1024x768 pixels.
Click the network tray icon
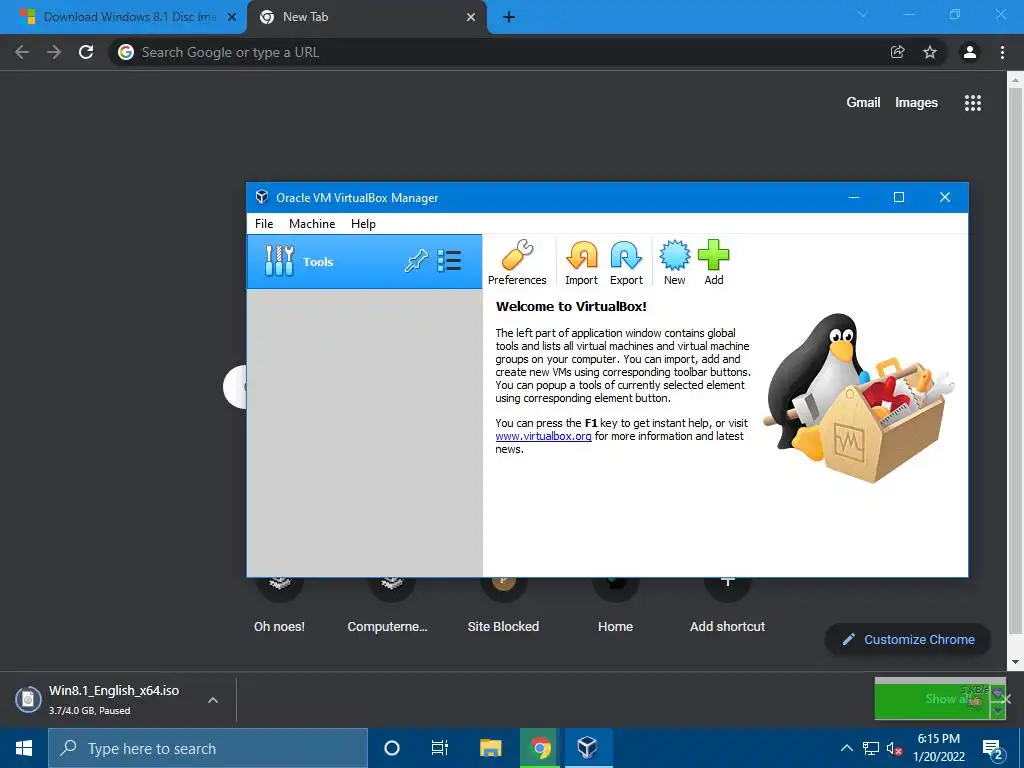tap(871, 748)
